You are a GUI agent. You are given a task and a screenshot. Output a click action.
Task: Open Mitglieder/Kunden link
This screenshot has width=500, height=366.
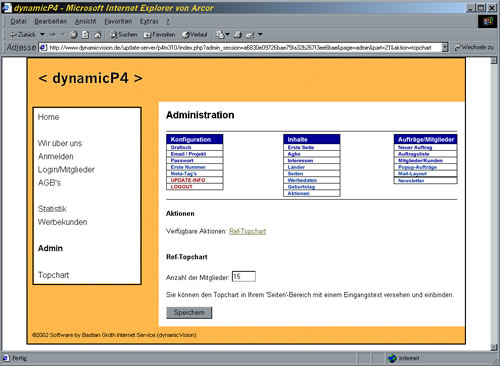click(420, 160)
